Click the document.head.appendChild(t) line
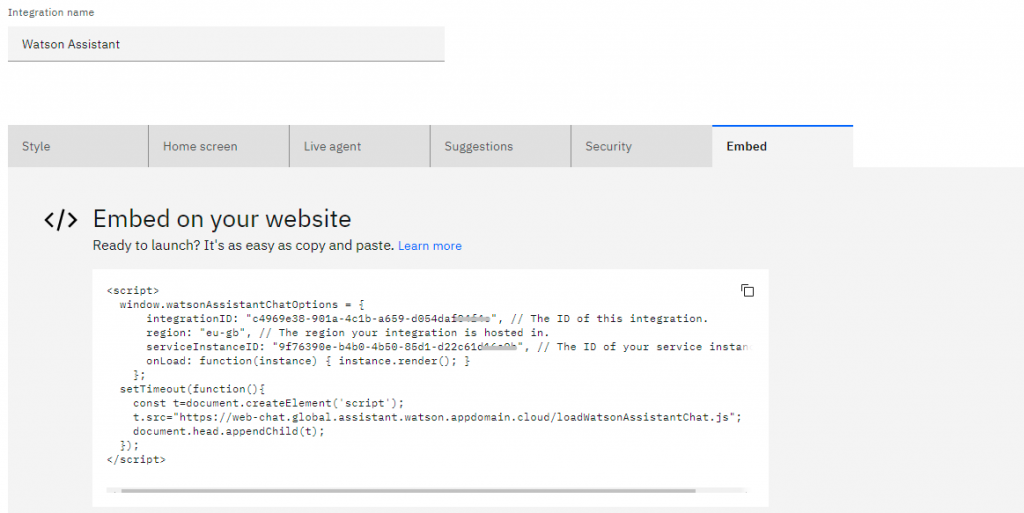1024x513 pixels. tap(229, 431)
